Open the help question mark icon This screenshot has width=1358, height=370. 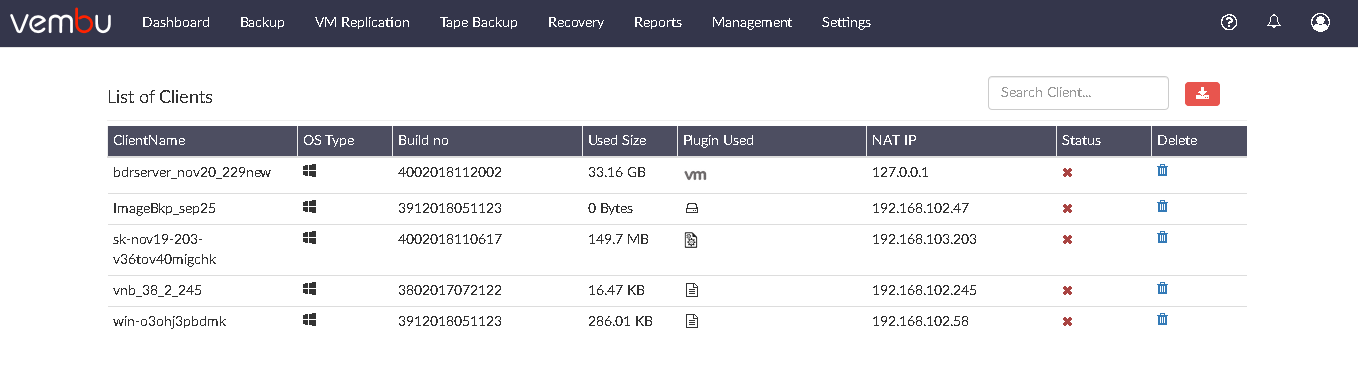click(1229, 22)
